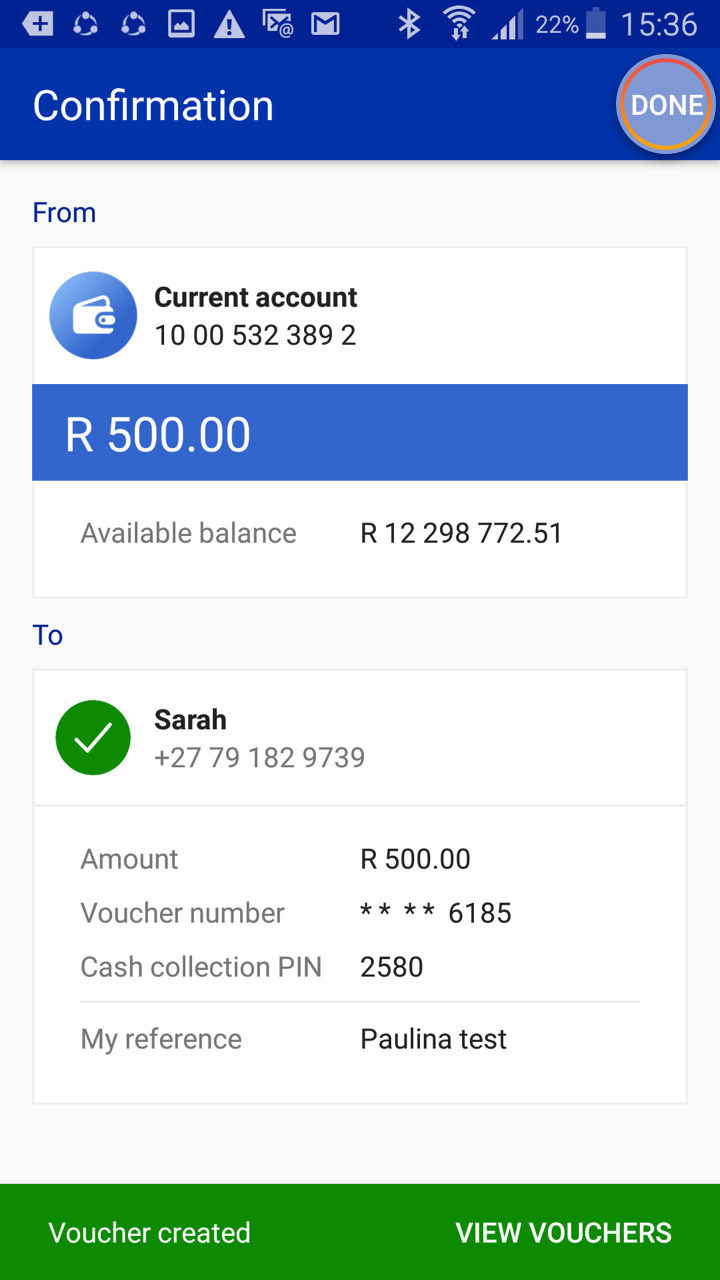Tap the Gmail notification icon
Image resolution: width=720 pixels, height=1280 pixels.
click(325, 24)
